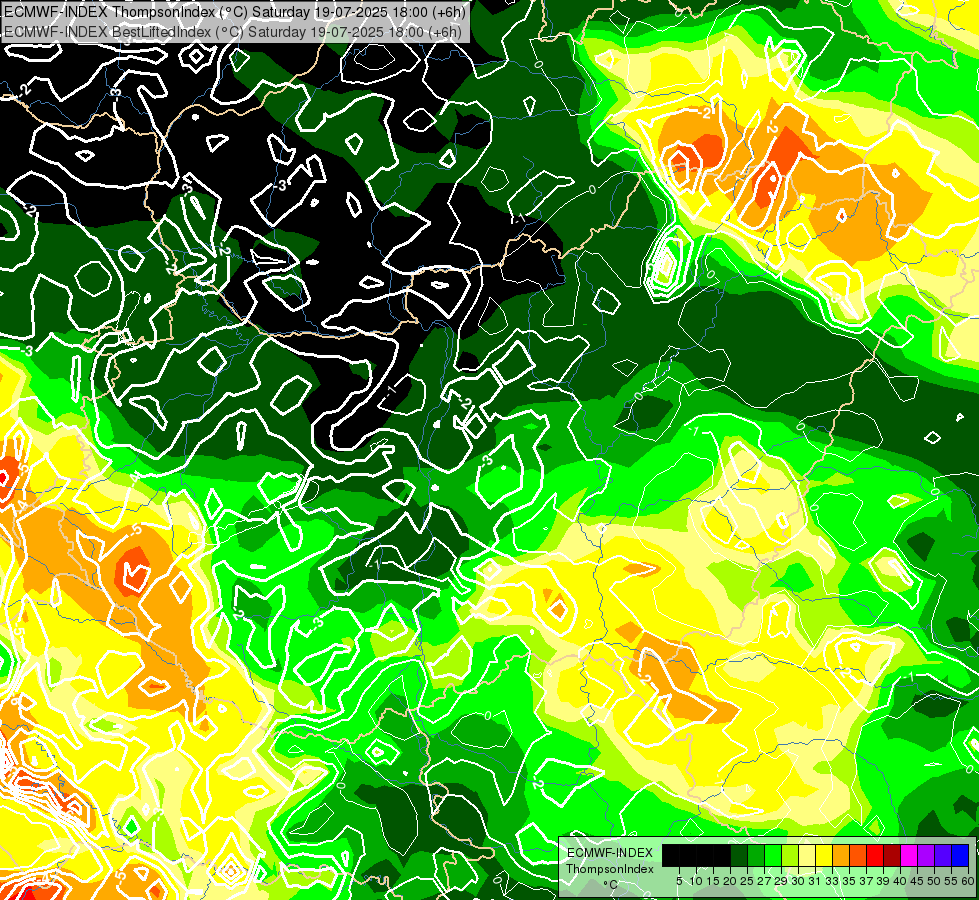The width and height of the screenshot is (979, 900).
Task: Select the pale yellow legend swatch (30–31)
Action: pos(807,855)
